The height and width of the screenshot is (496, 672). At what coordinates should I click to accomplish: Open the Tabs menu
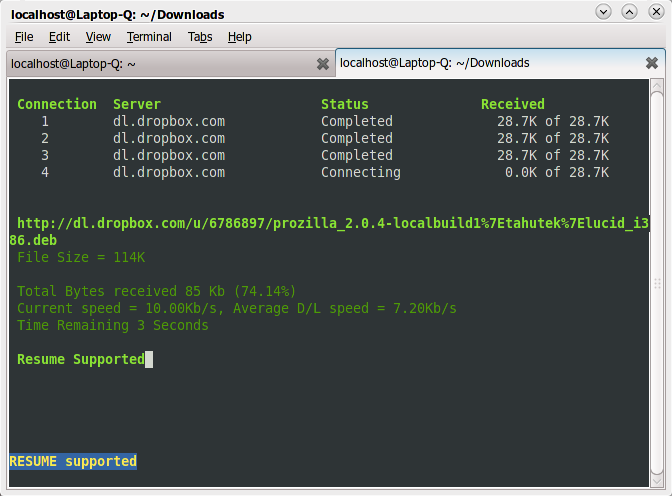pos(199,37)
